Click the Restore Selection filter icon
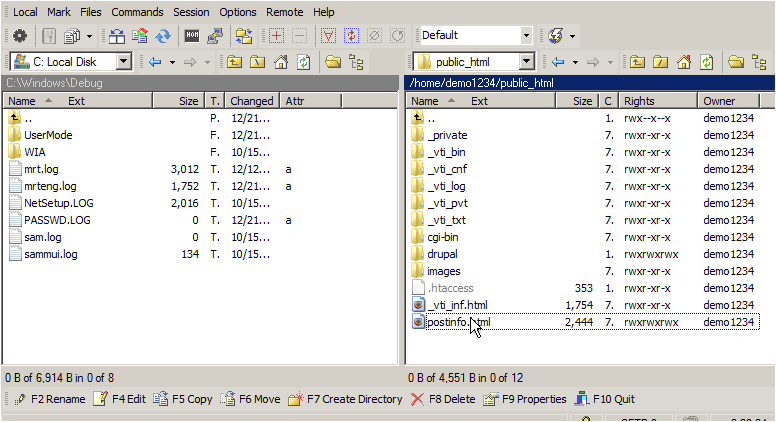776x422 pixels. tap(328, 36)
